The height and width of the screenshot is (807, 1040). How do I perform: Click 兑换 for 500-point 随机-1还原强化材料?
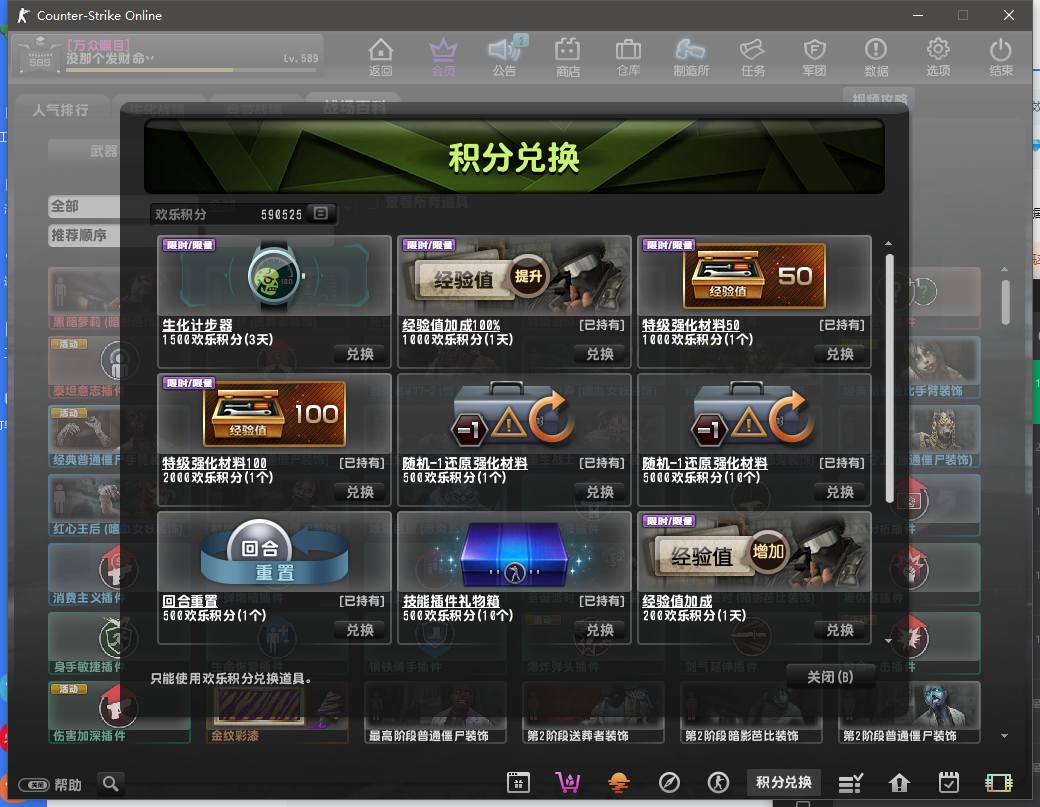(x=600, y=492)
